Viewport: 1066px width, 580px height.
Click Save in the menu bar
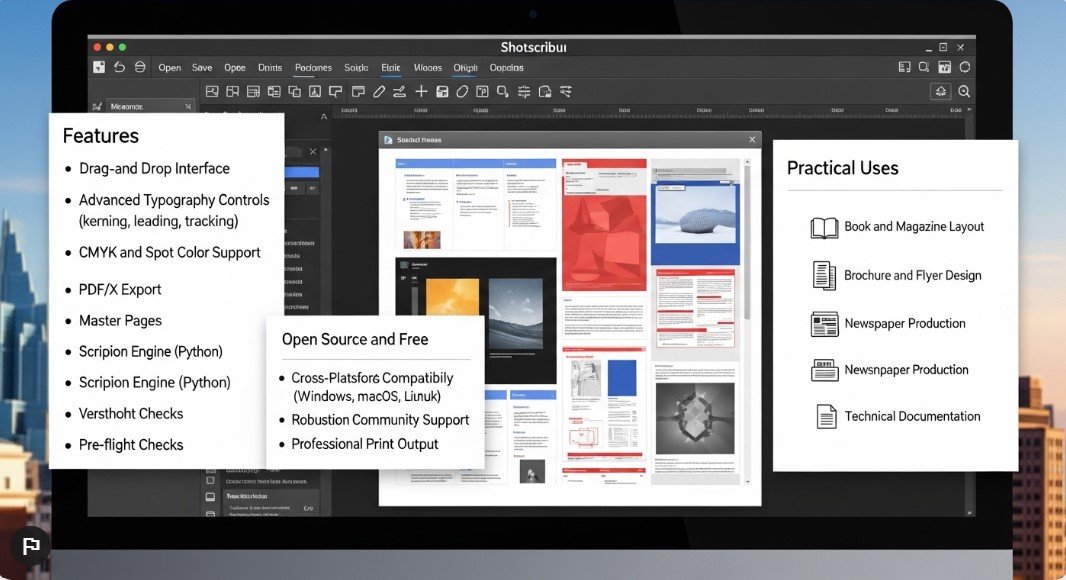click(202, 67)
